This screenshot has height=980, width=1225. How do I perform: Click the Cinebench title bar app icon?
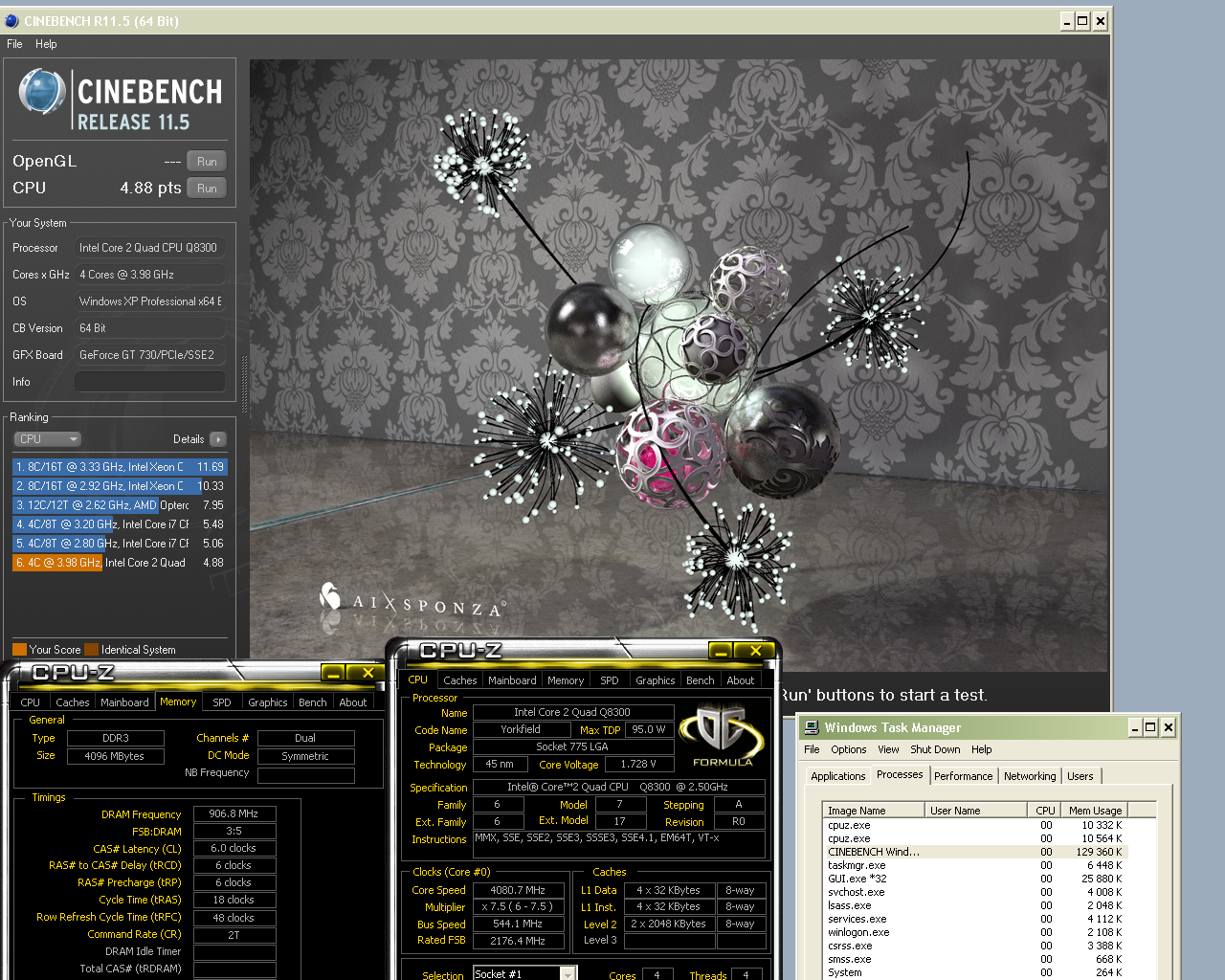click(11, 20)
